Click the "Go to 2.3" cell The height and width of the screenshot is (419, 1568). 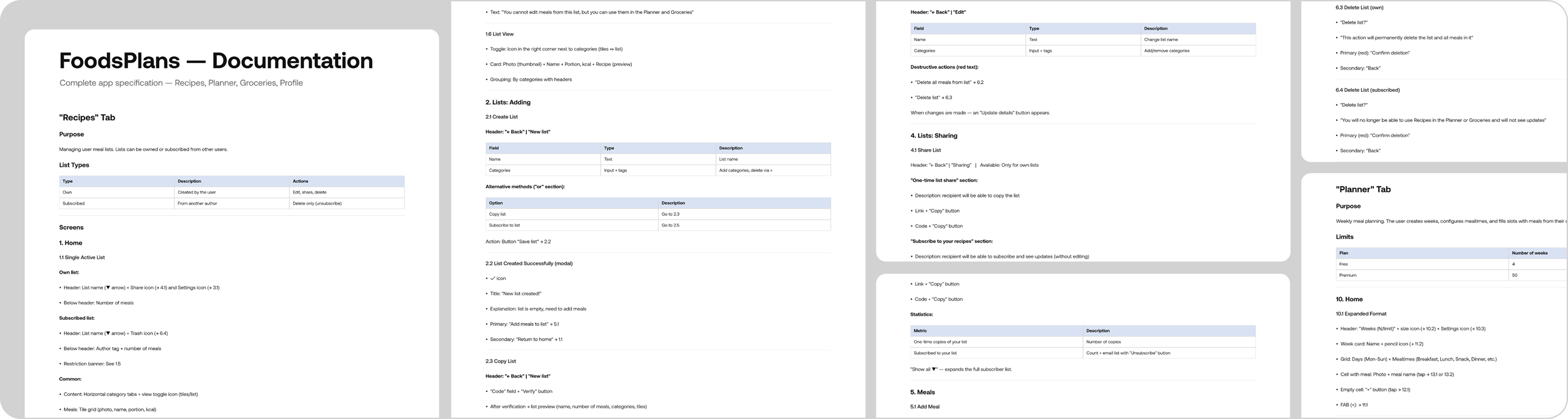tap(744, 214)
